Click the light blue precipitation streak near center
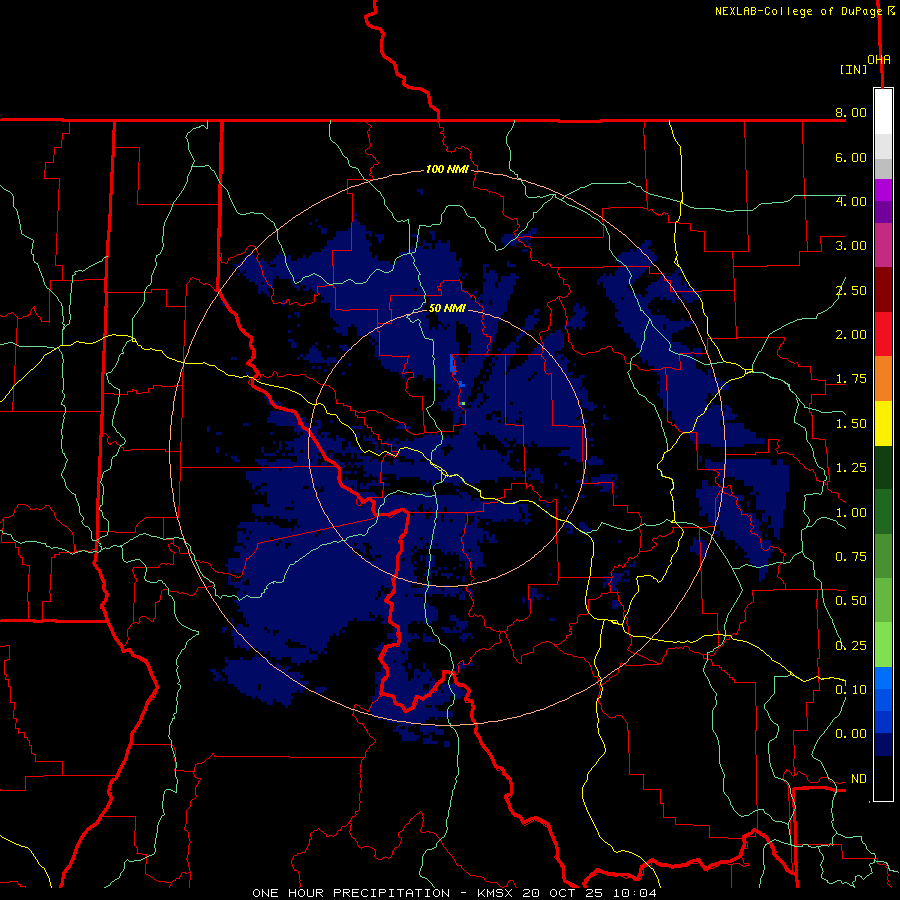The image size is (900, 900). pos(453,365)
